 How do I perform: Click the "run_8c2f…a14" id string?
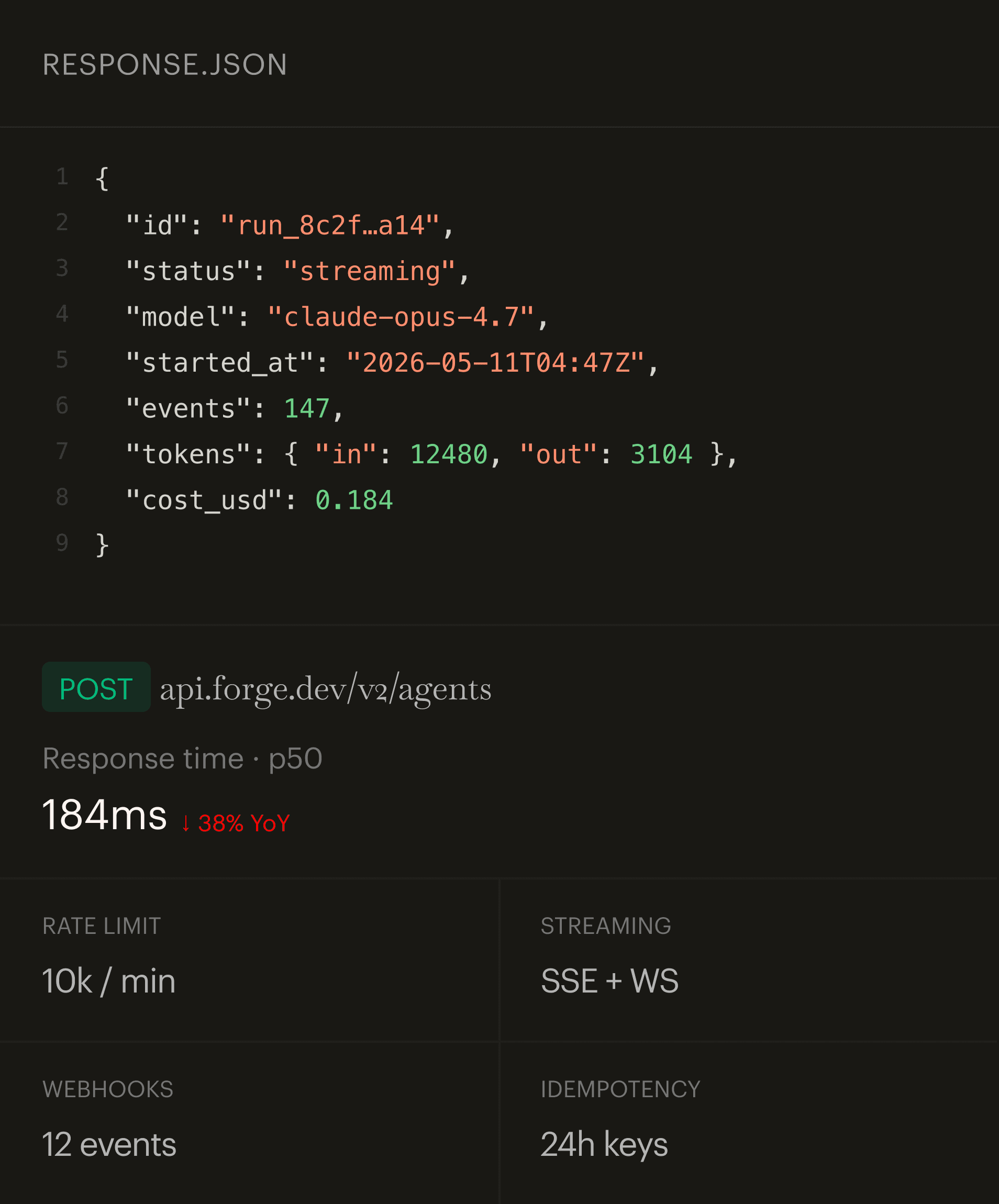coord(330,225)
